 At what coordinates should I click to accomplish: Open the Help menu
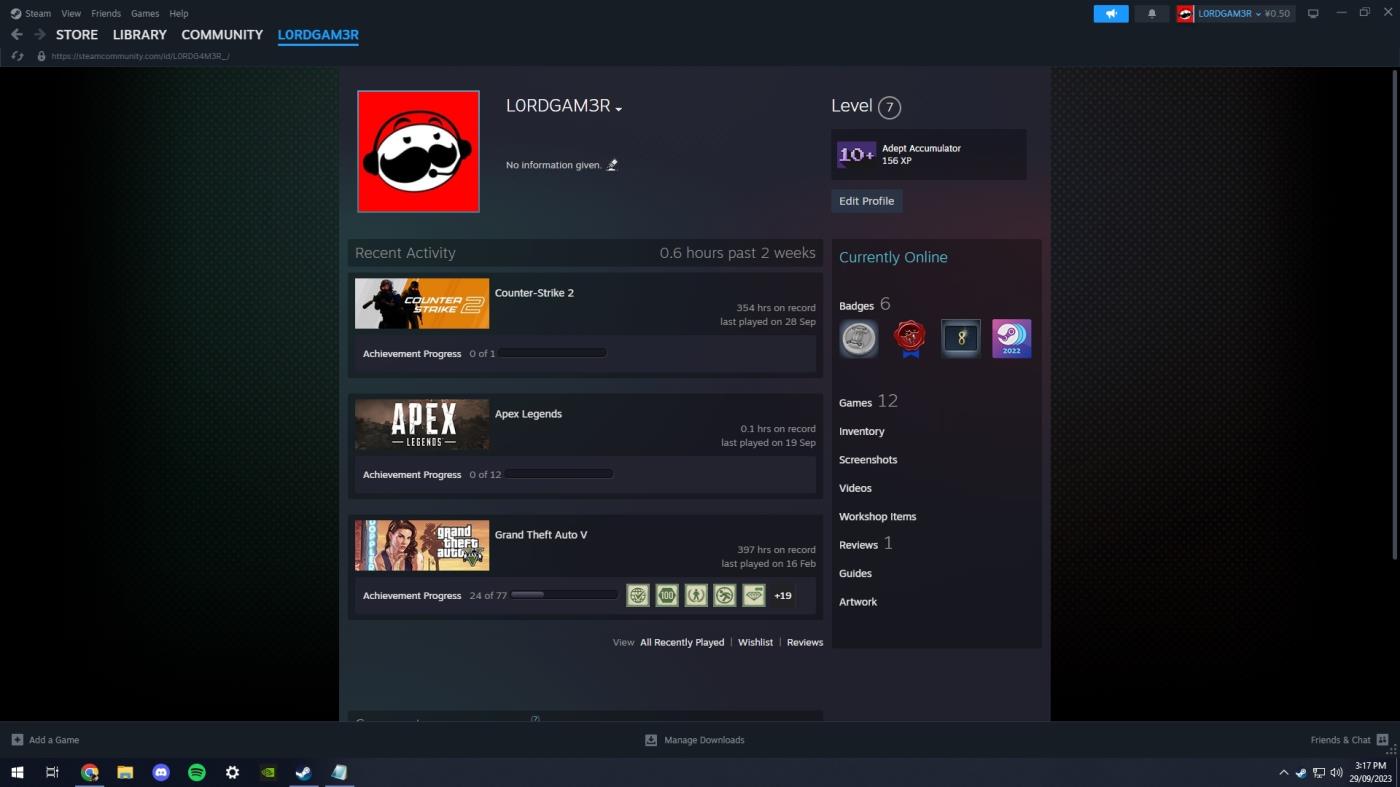(179, 14)
